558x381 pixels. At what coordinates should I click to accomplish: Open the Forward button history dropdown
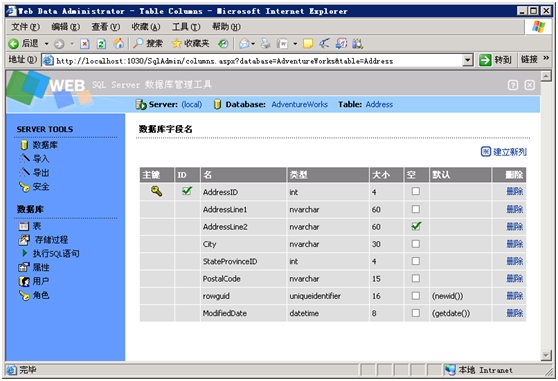pyautogui.click(x=72, y=44)
